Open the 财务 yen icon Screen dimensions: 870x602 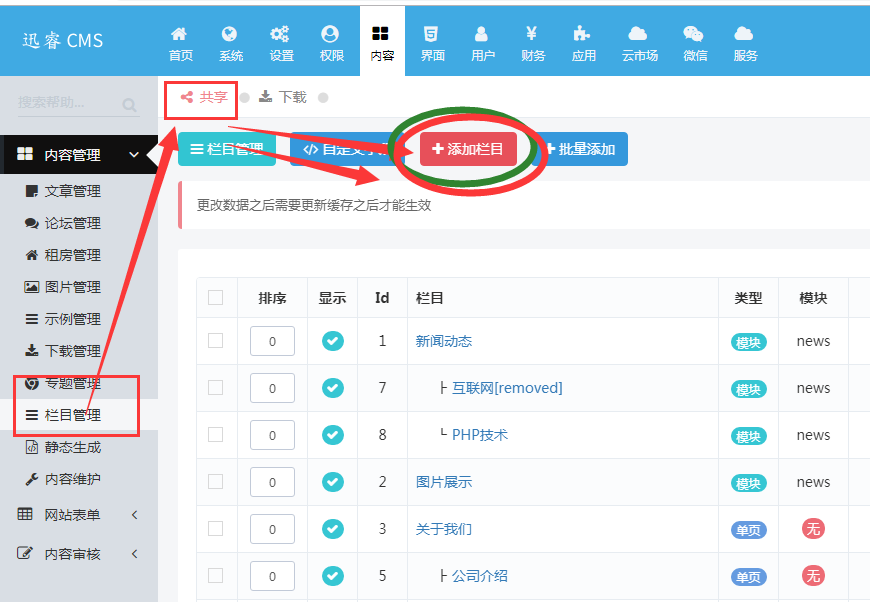[532, 34]
